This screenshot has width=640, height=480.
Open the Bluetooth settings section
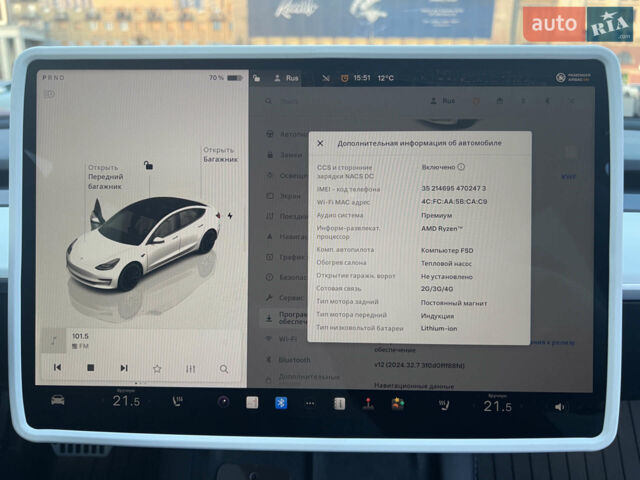point(288,360)
